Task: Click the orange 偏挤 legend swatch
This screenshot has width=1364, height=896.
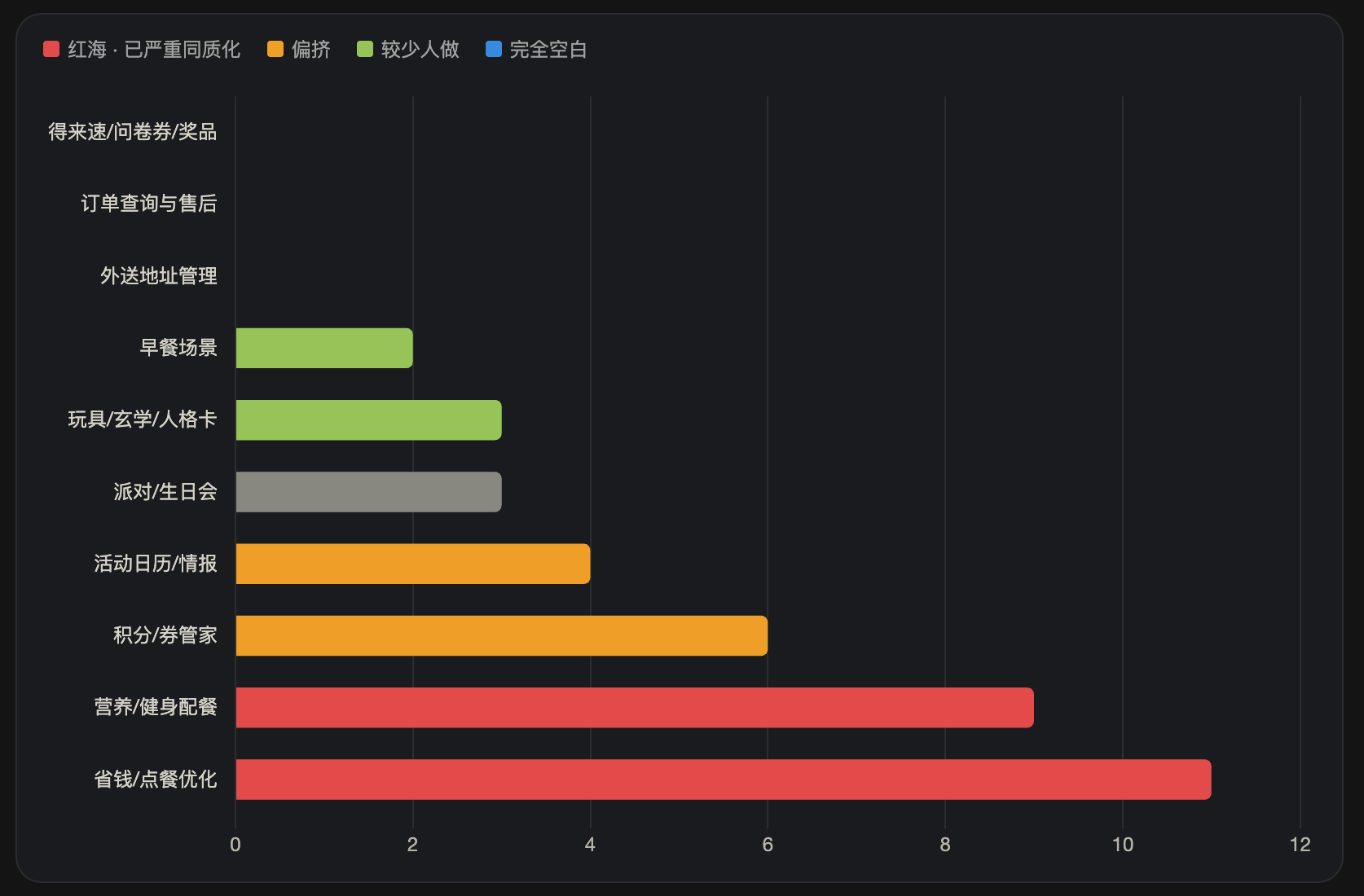Action: tap(275, 49)
